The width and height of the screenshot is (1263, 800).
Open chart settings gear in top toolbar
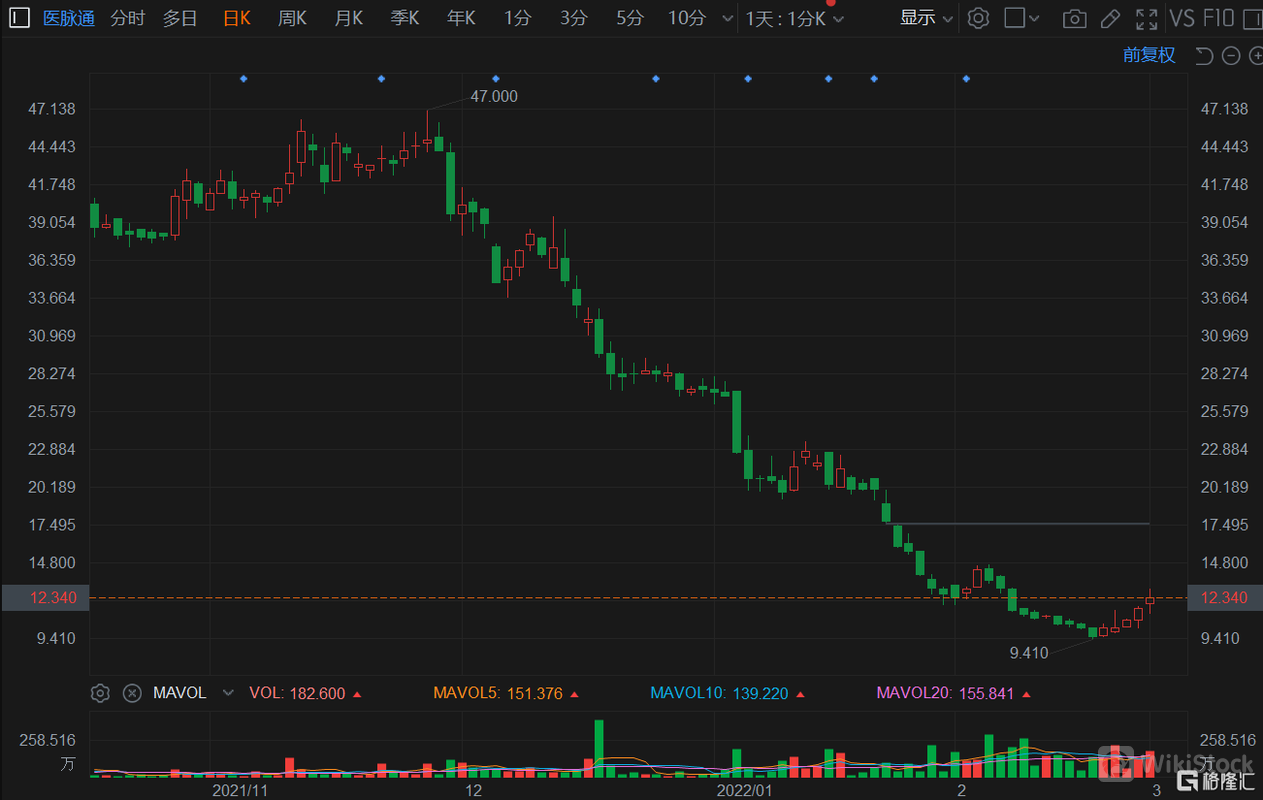pyautogui.click(x=979, y=18)
